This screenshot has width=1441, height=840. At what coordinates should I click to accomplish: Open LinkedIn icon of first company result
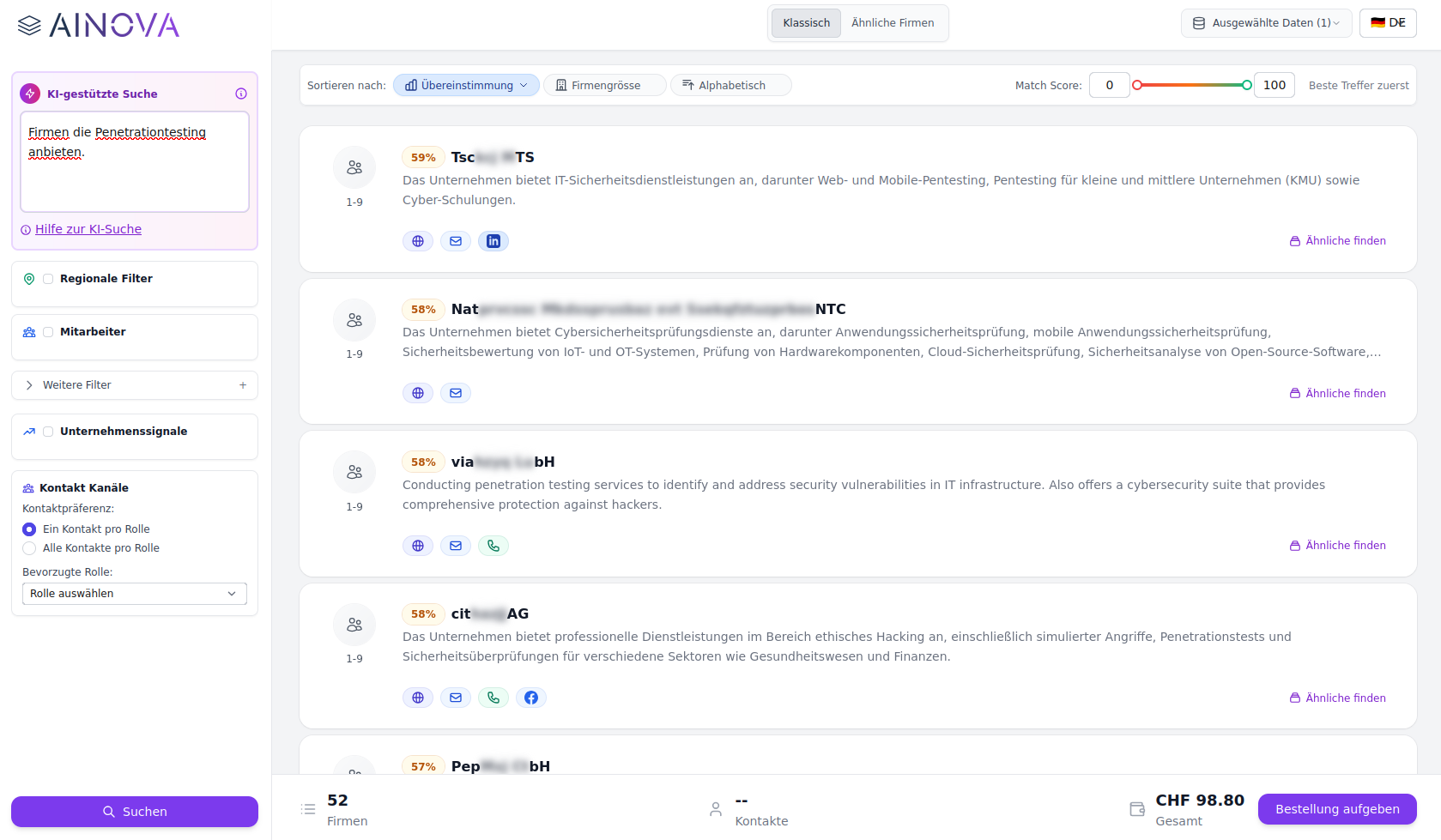tap(493, 241)
